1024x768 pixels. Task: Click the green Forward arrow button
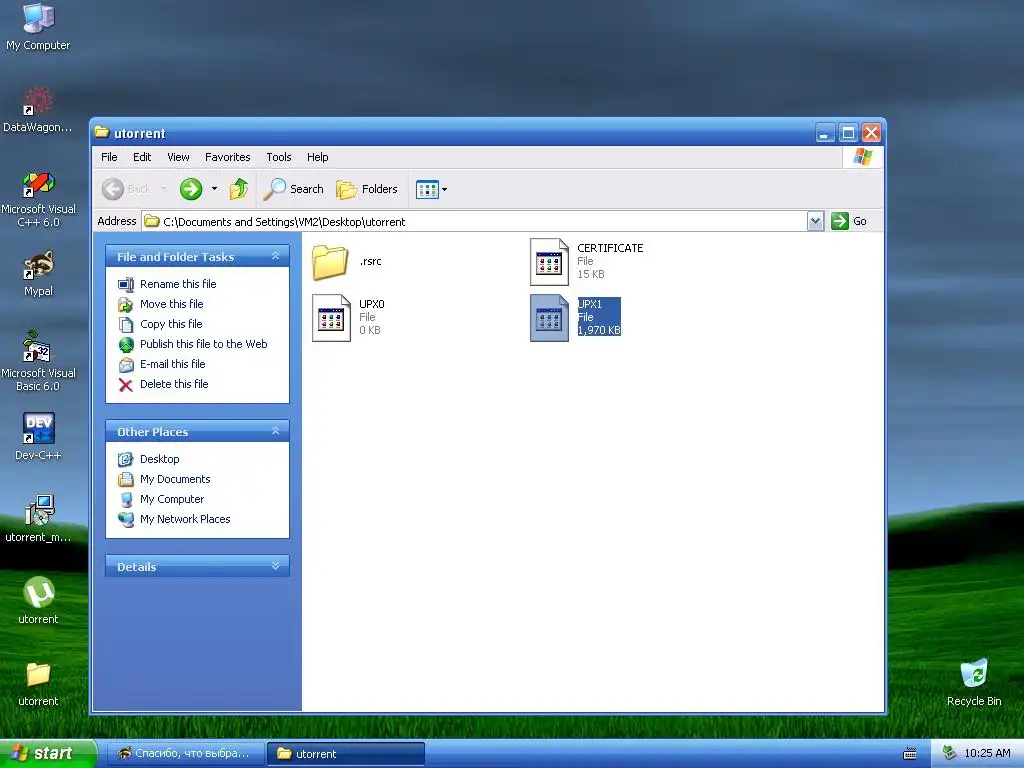(191, 189)
